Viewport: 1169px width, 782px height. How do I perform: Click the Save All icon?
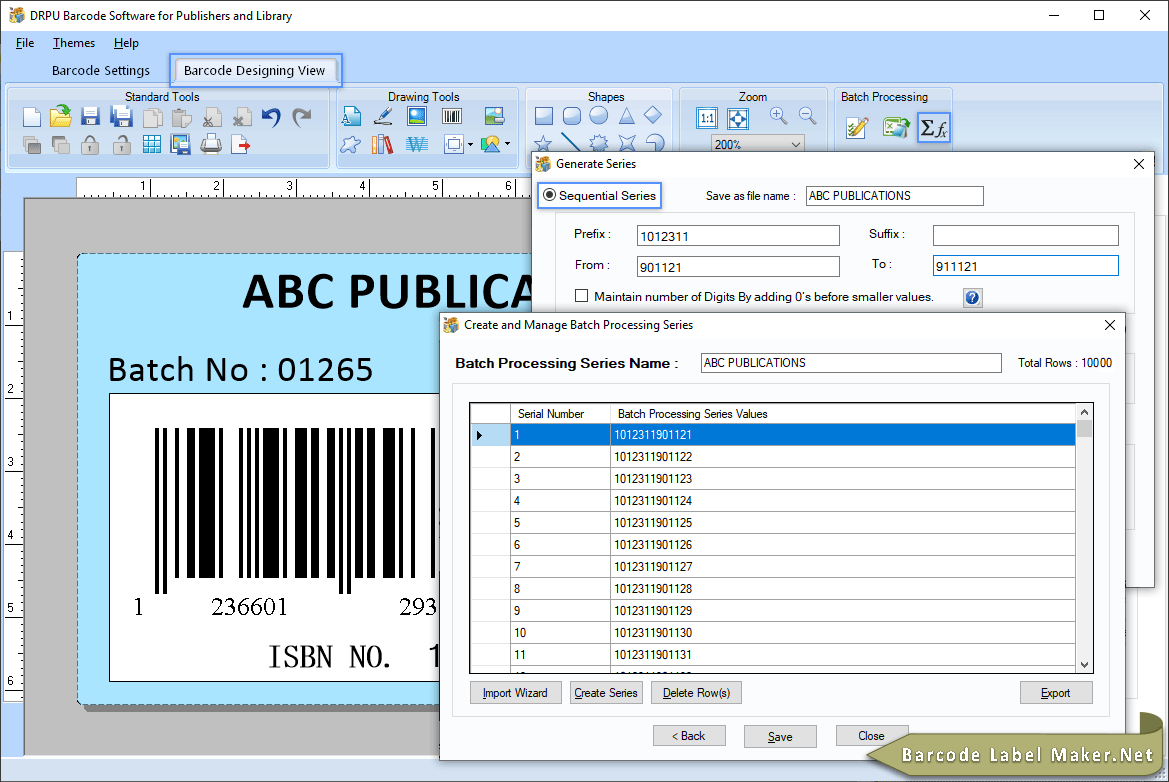point(121,116)
